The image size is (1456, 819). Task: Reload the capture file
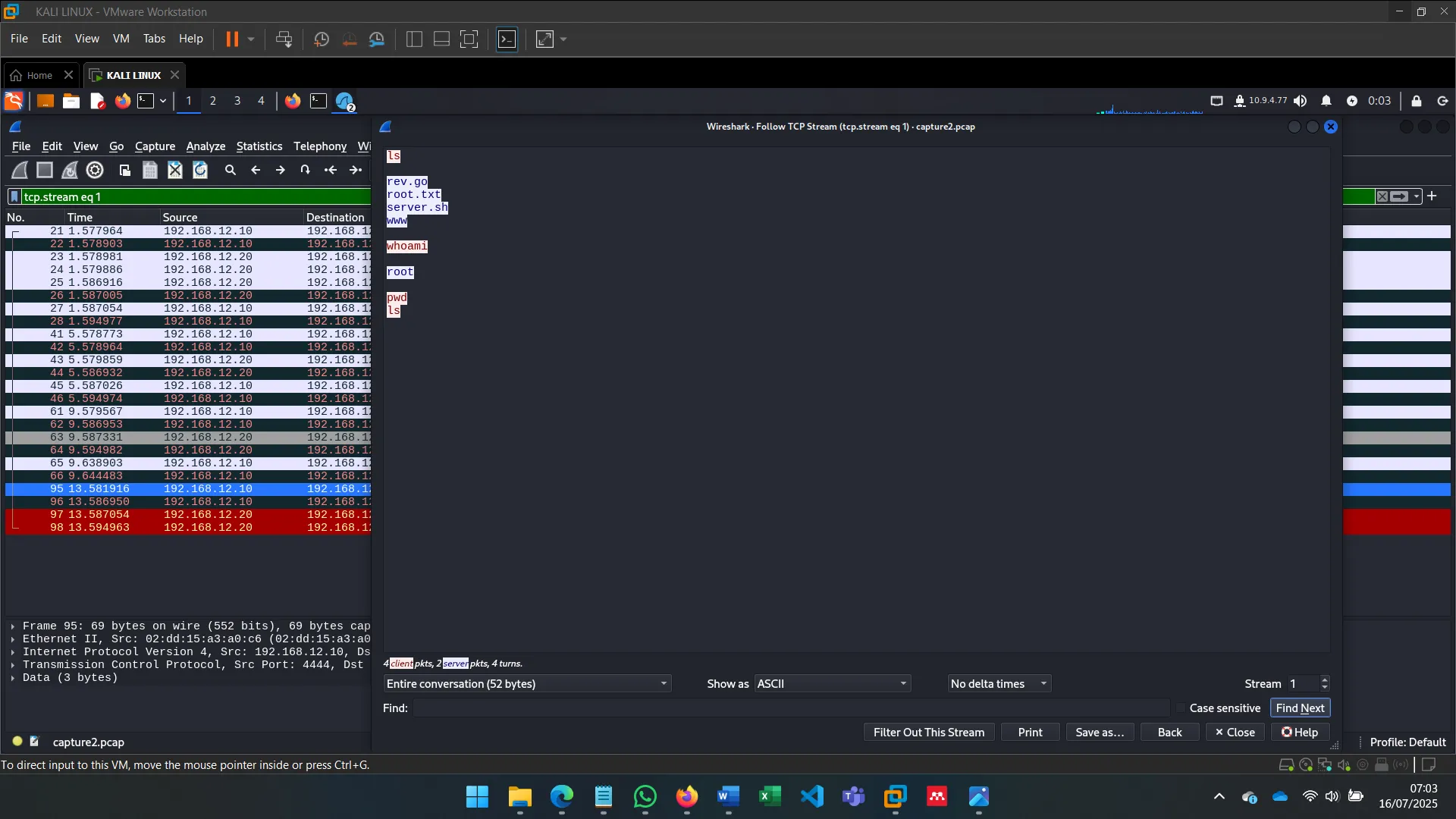pyautogui.click(x=200, y=170)
